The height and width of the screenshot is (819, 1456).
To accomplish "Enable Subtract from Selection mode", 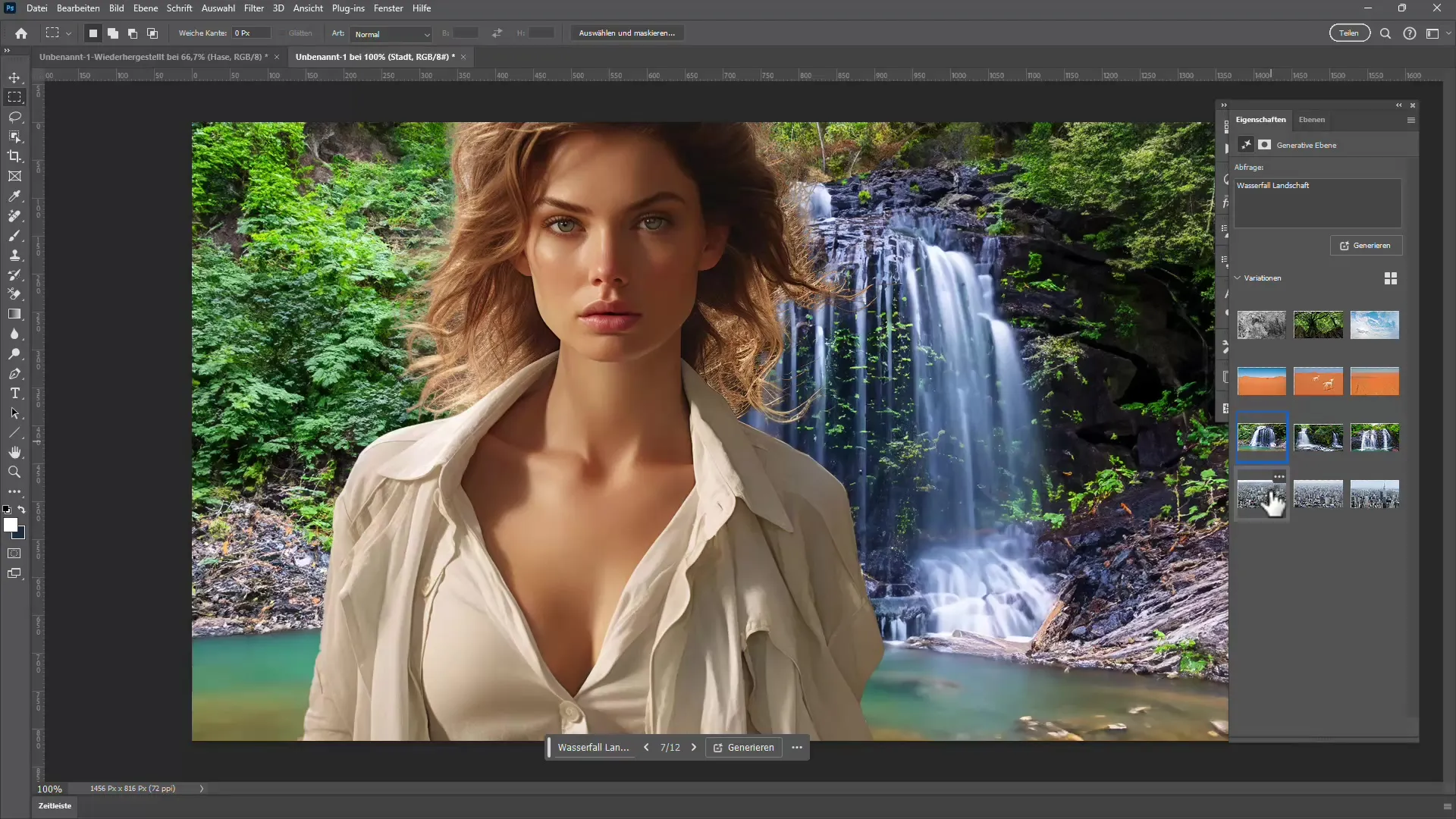I will tap(133, 33).
